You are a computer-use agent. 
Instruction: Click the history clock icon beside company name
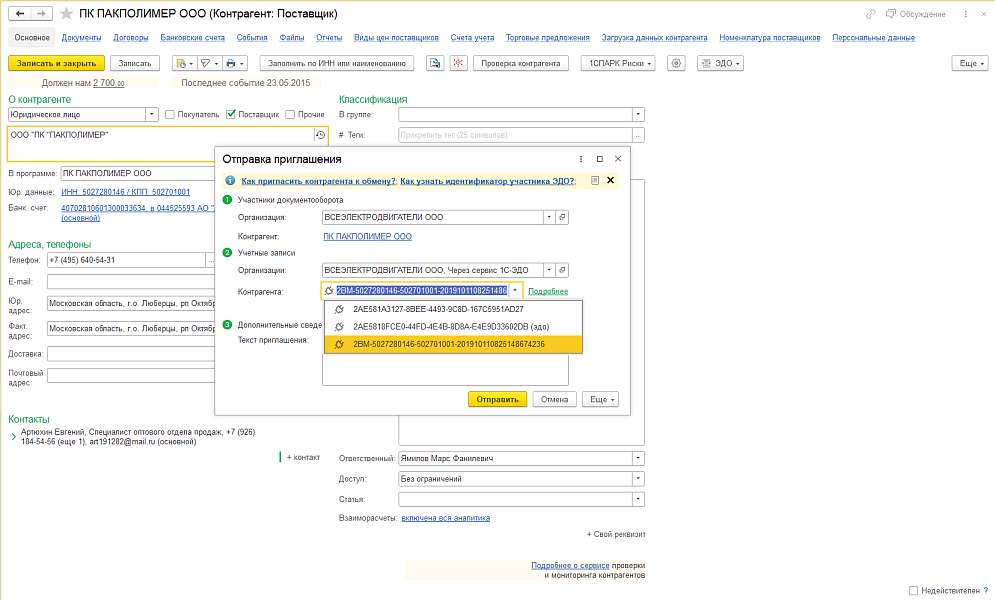point(320,135)
